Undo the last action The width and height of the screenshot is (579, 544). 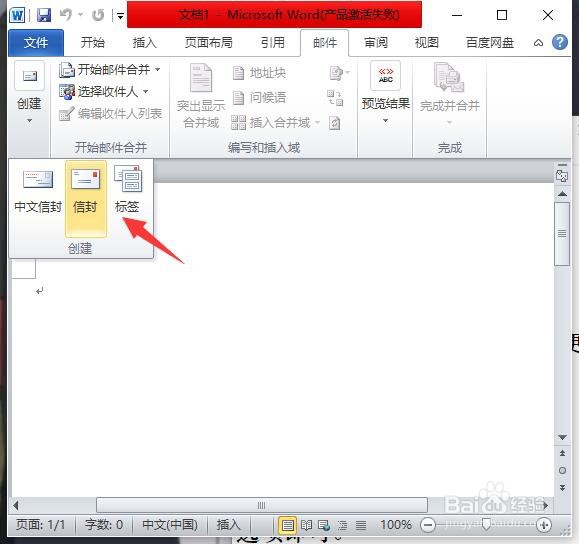pyautogui.click(x=66, y=15)
